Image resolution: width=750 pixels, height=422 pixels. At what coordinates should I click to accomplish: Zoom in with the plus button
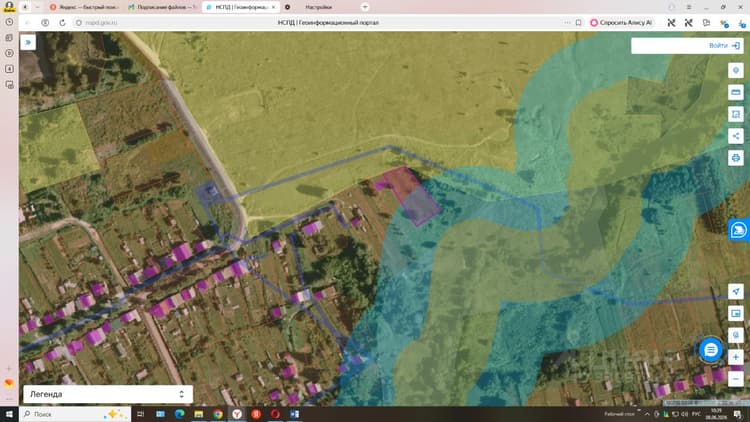[736, 357]
